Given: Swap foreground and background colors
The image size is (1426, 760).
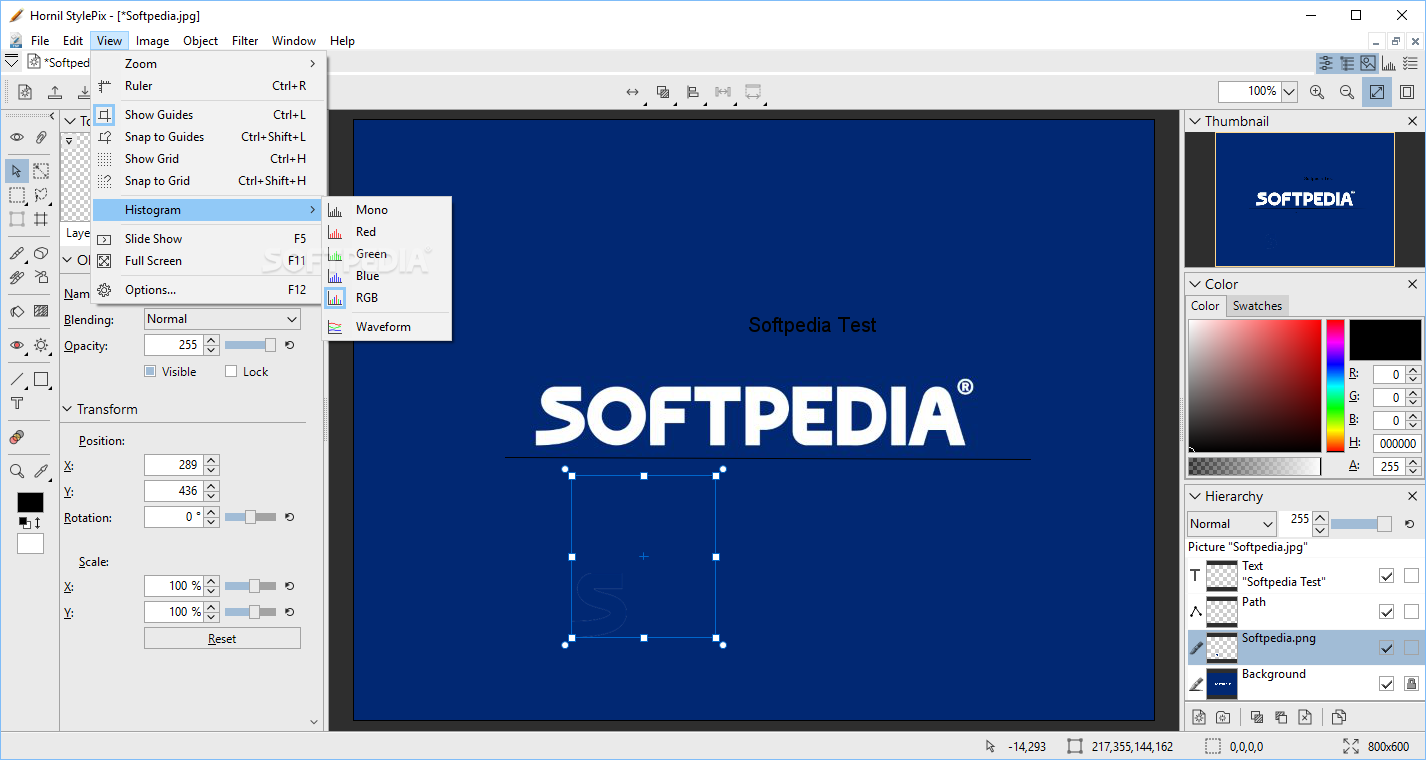Looking at the screenshot, I should pos(37,523).
